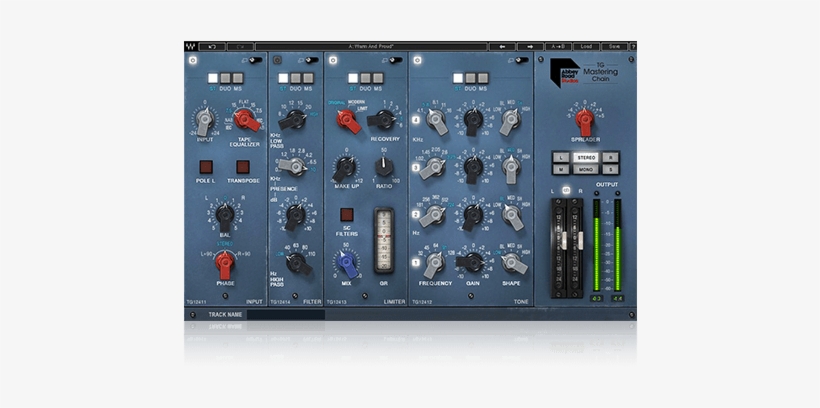Image resolution: width=820 pixels, height=408 pixels.
Task: Select ST mode in the Tone module
Action: pyautogui.click(x=458, y=78)
